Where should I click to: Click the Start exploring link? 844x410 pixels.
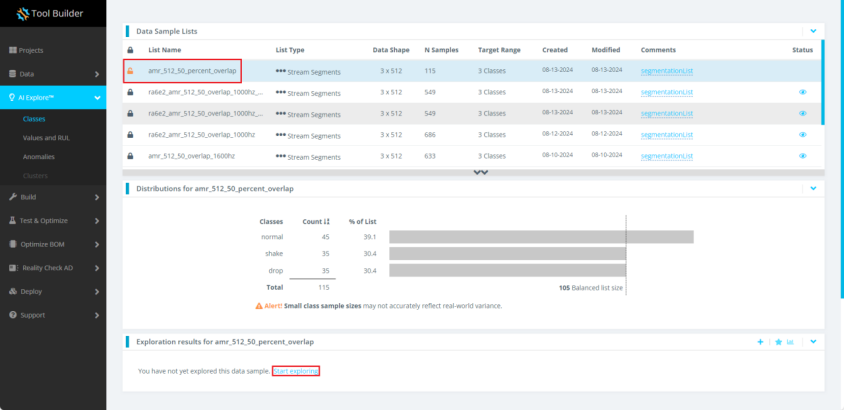click(x=296, y=371)
